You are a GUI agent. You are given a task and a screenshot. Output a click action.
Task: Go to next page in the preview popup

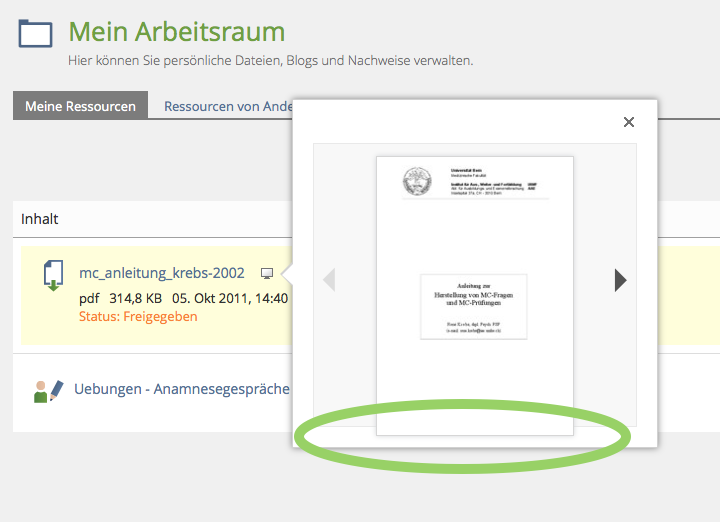(620, 280)
